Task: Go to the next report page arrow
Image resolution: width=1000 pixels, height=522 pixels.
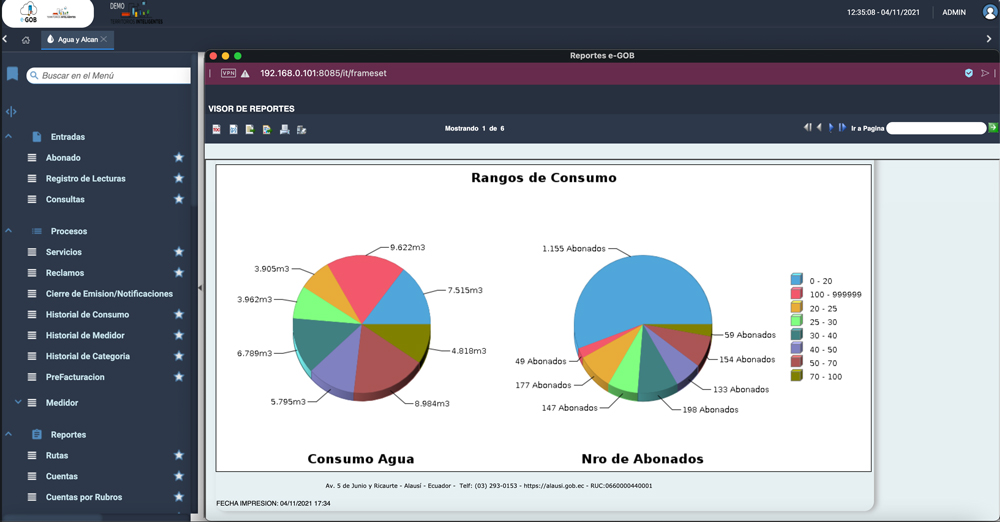Action: [x=831, y=128]
